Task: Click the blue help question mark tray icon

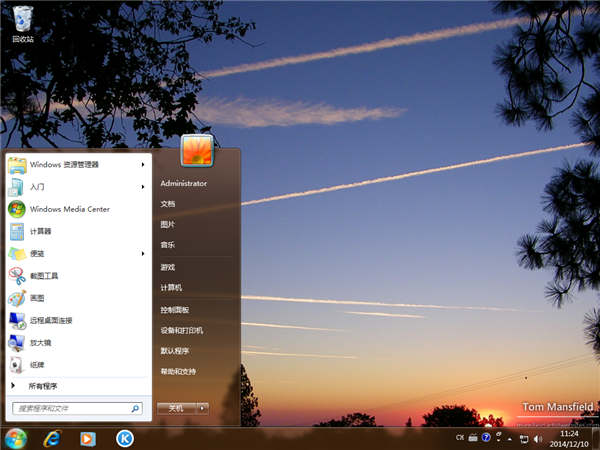Action: pyautogui.click(x=486, y=437)
